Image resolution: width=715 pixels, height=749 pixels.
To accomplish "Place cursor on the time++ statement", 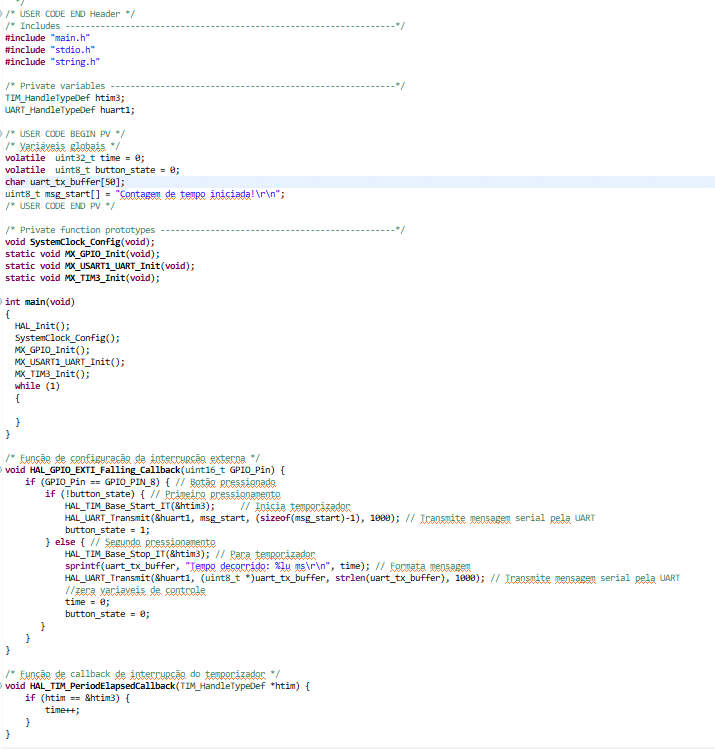I will pyautogui.click(x=62, y=709).
